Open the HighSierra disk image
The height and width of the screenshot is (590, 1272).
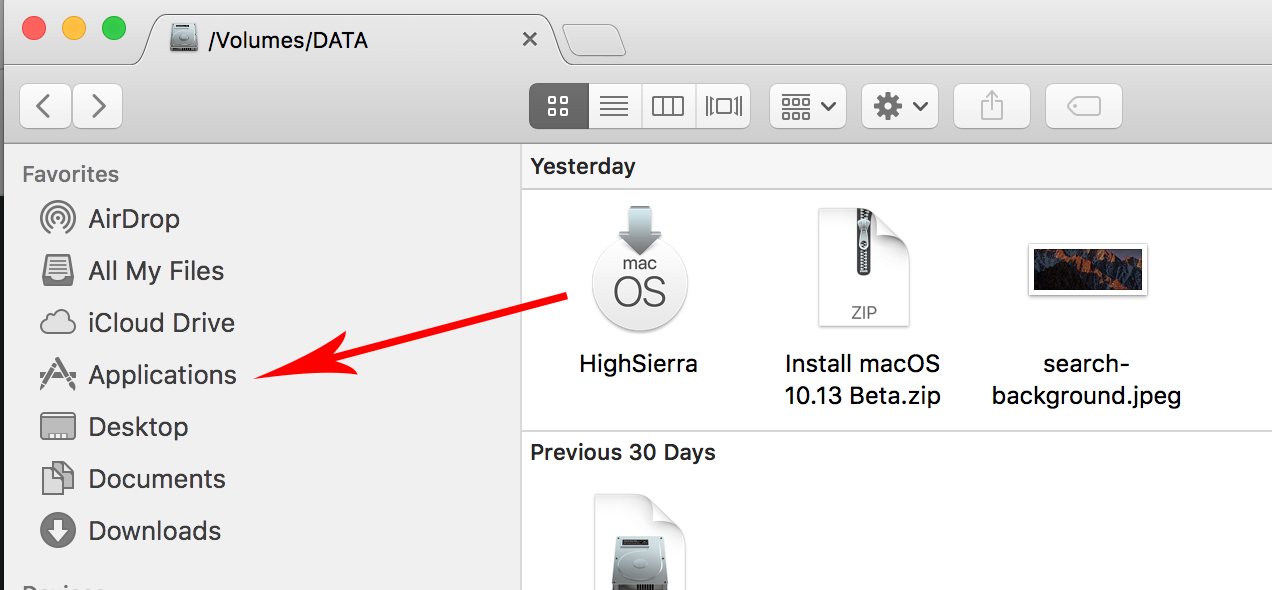coord(639,281)
